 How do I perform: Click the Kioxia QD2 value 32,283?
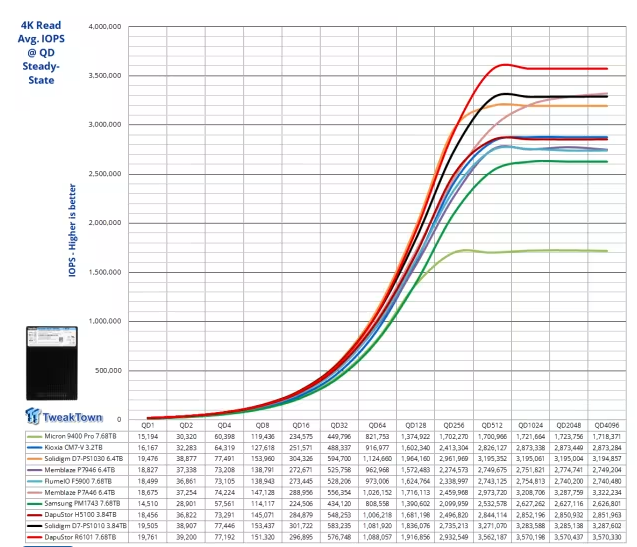pyautogui.click(x=186, y=447)
